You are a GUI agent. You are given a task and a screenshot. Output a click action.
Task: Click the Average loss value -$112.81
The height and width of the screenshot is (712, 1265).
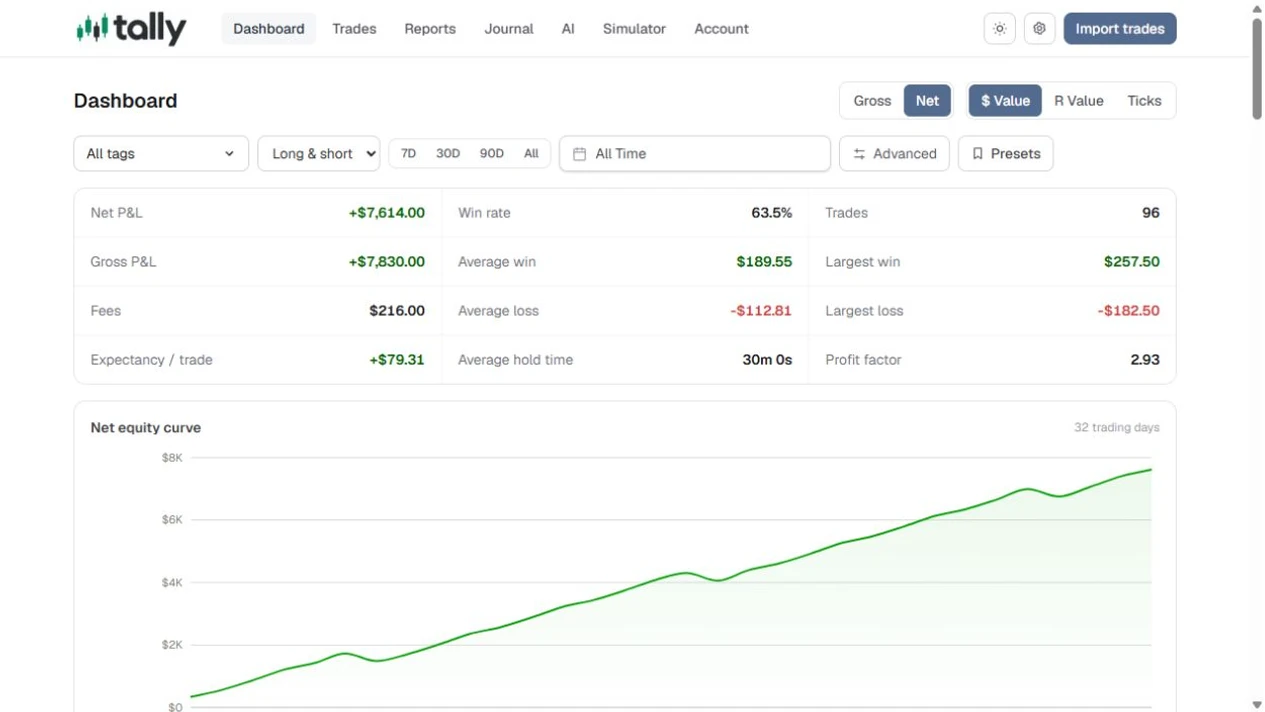point(761,311)
